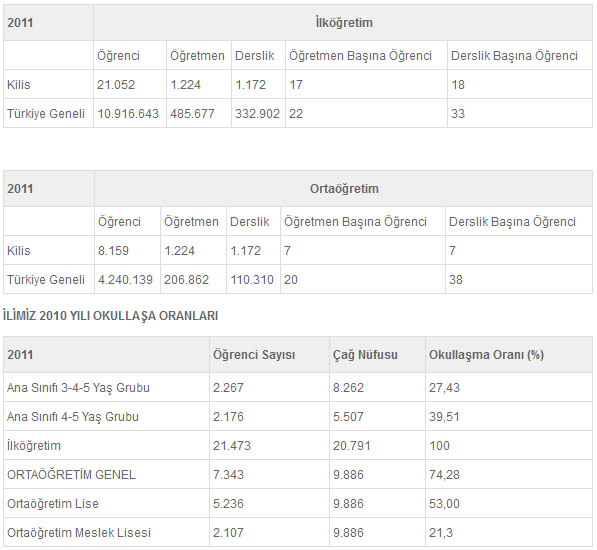597x550 pixels.
Task: Click Derslik Başına Öğrenci header in first table
Action: pyautogui.click(x=514, y=56)
